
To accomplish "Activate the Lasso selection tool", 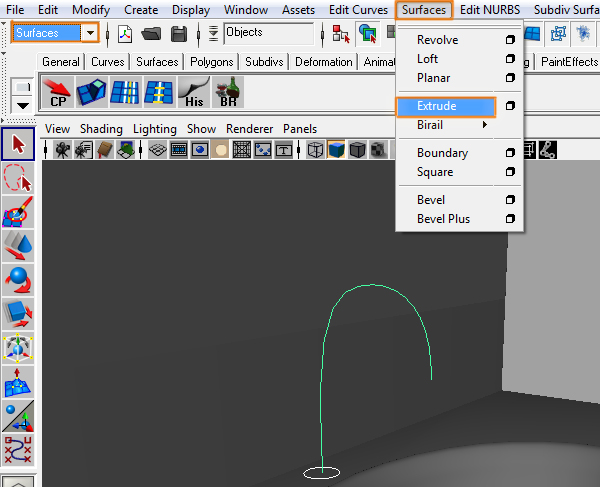I will coord(18,178).
